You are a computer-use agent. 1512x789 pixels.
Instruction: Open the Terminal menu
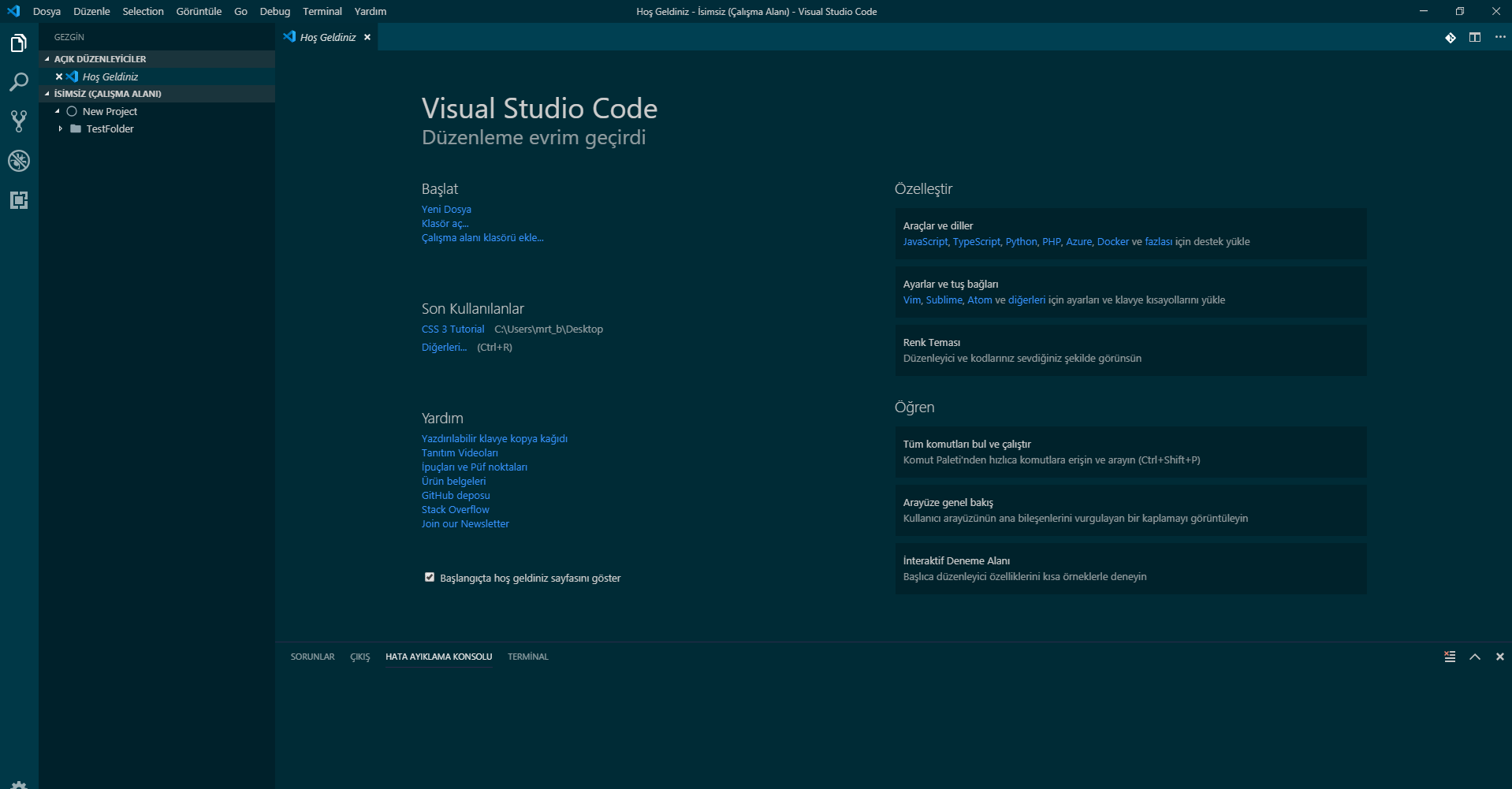pos(322,11)
